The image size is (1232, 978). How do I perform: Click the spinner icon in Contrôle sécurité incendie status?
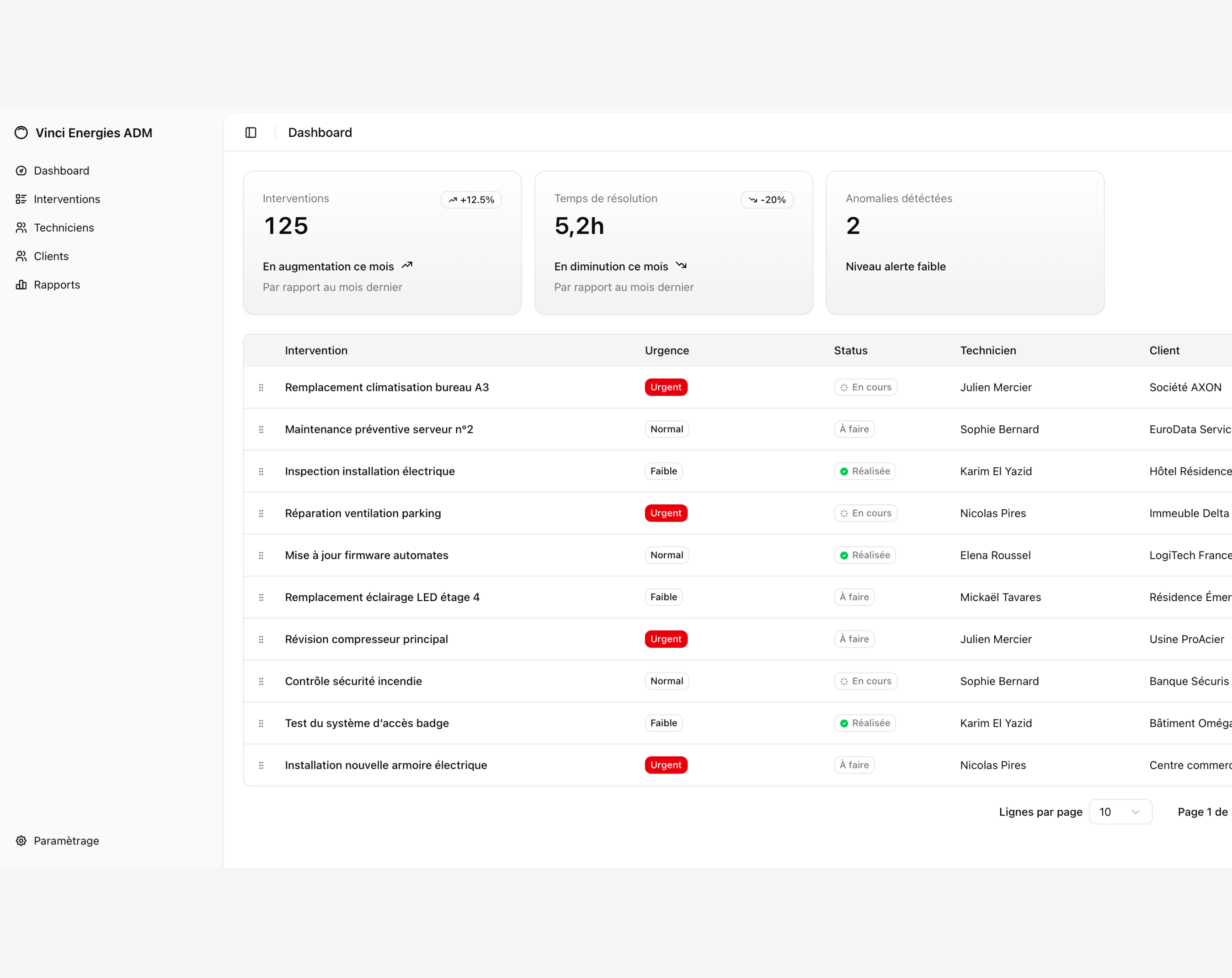coord(844,682)
